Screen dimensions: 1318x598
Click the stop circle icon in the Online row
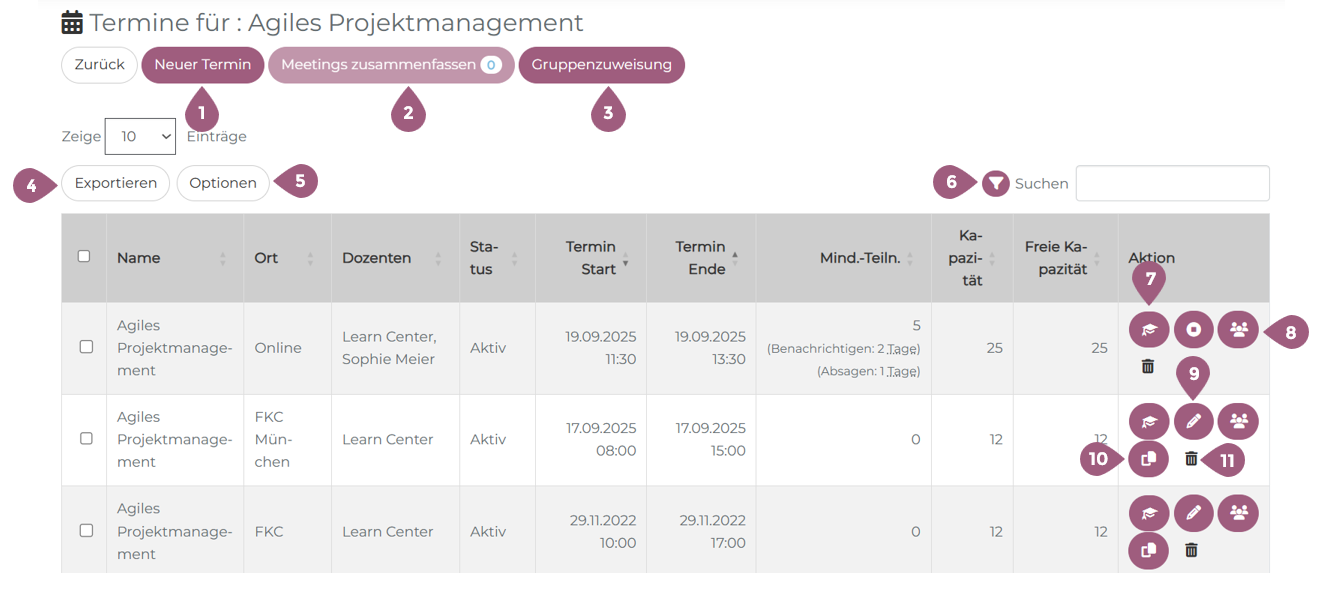point(1193,330)
